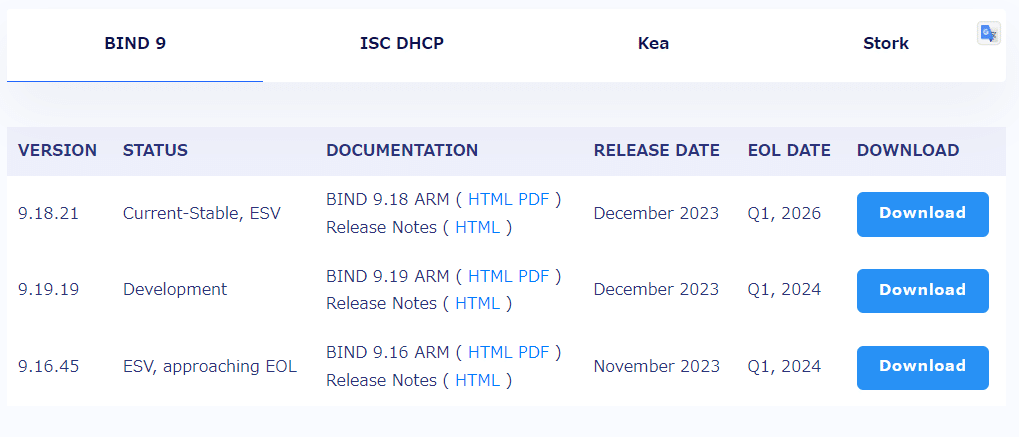1019x437 pixels.
Task: View 9.19.19 Release Notes HTML
Action: [478, 304]
